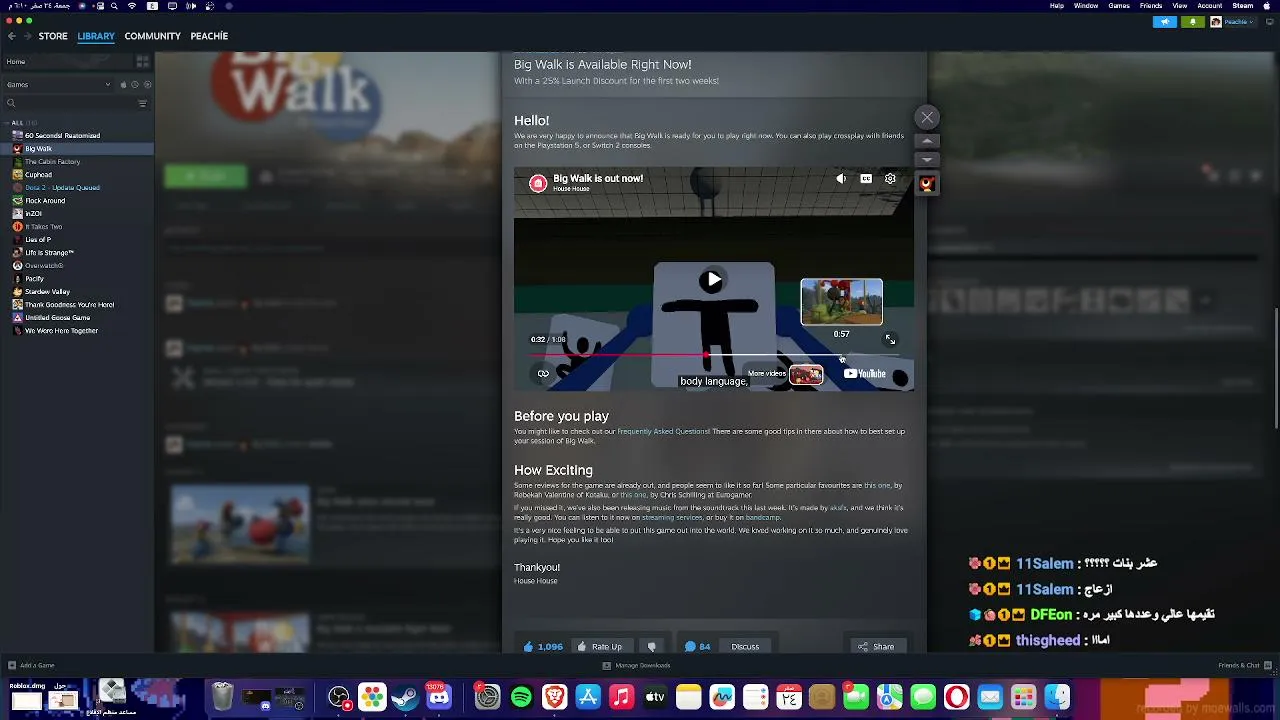Toggle the recent activity clock filter
1280x720 pixels.
point(136,85)
